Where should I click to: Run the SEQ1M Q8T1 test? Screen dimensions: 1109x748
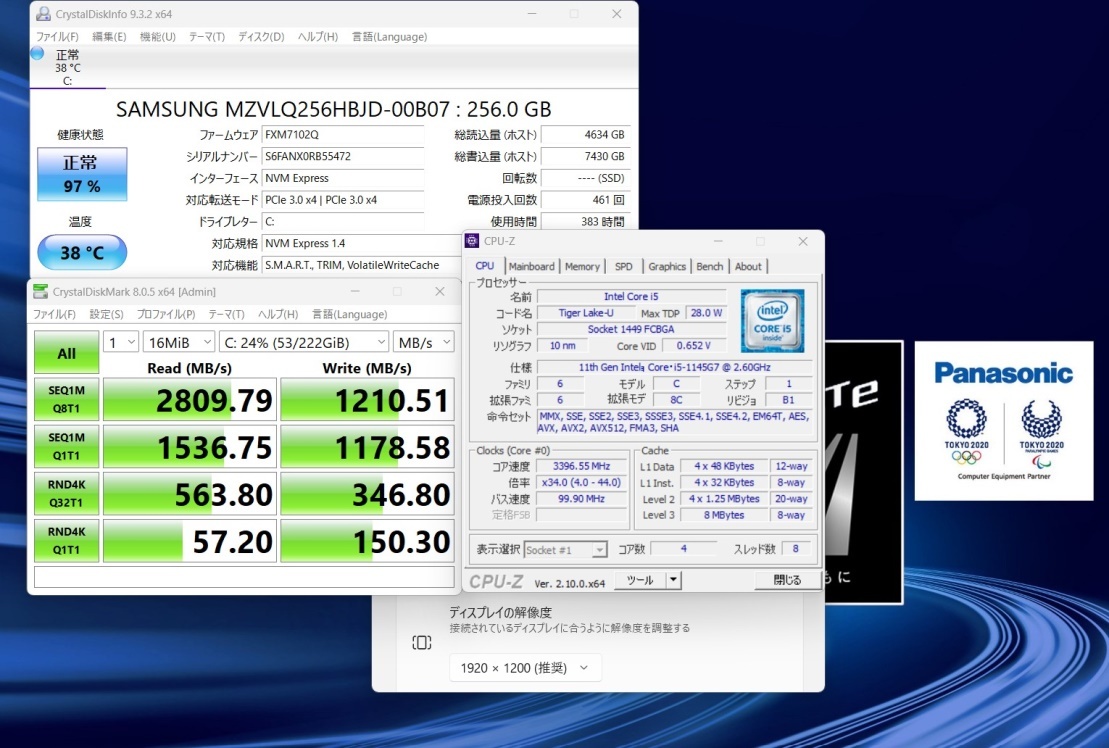(x=66, y=399)
